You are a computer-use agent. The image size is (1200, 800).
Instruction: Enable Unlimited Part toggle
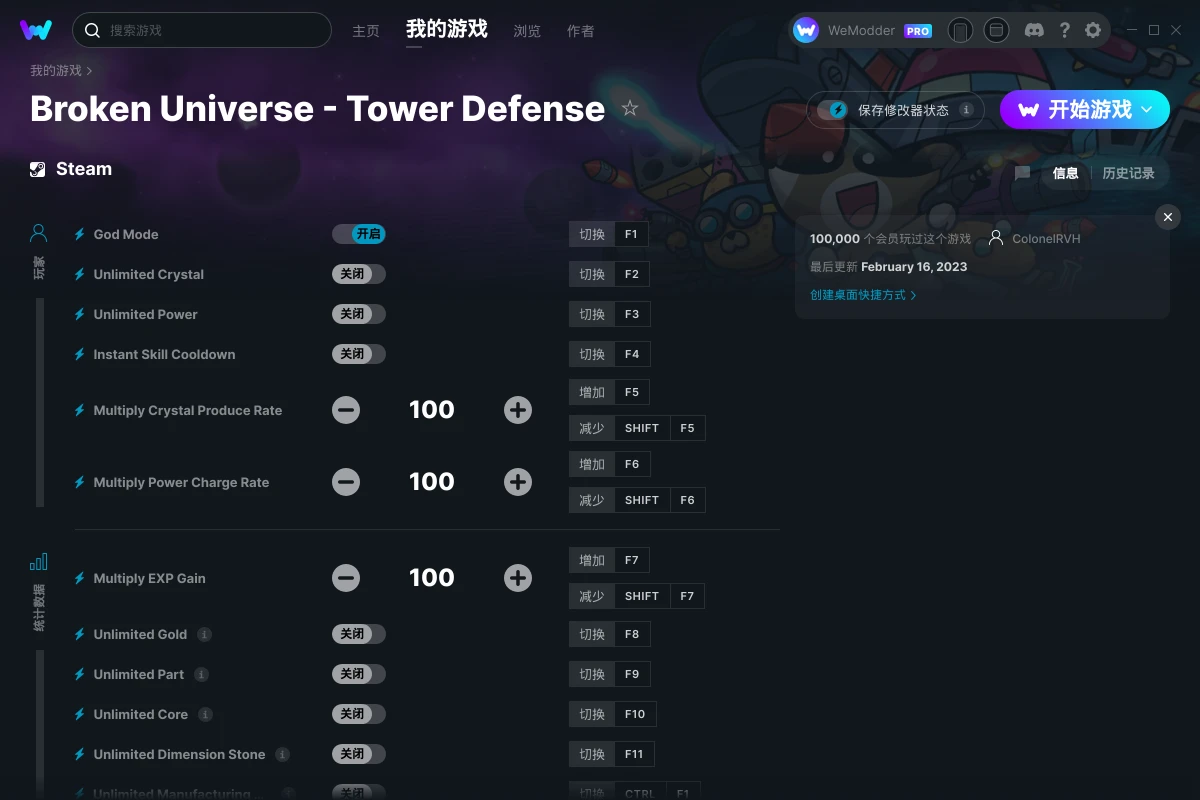[359, 674]
